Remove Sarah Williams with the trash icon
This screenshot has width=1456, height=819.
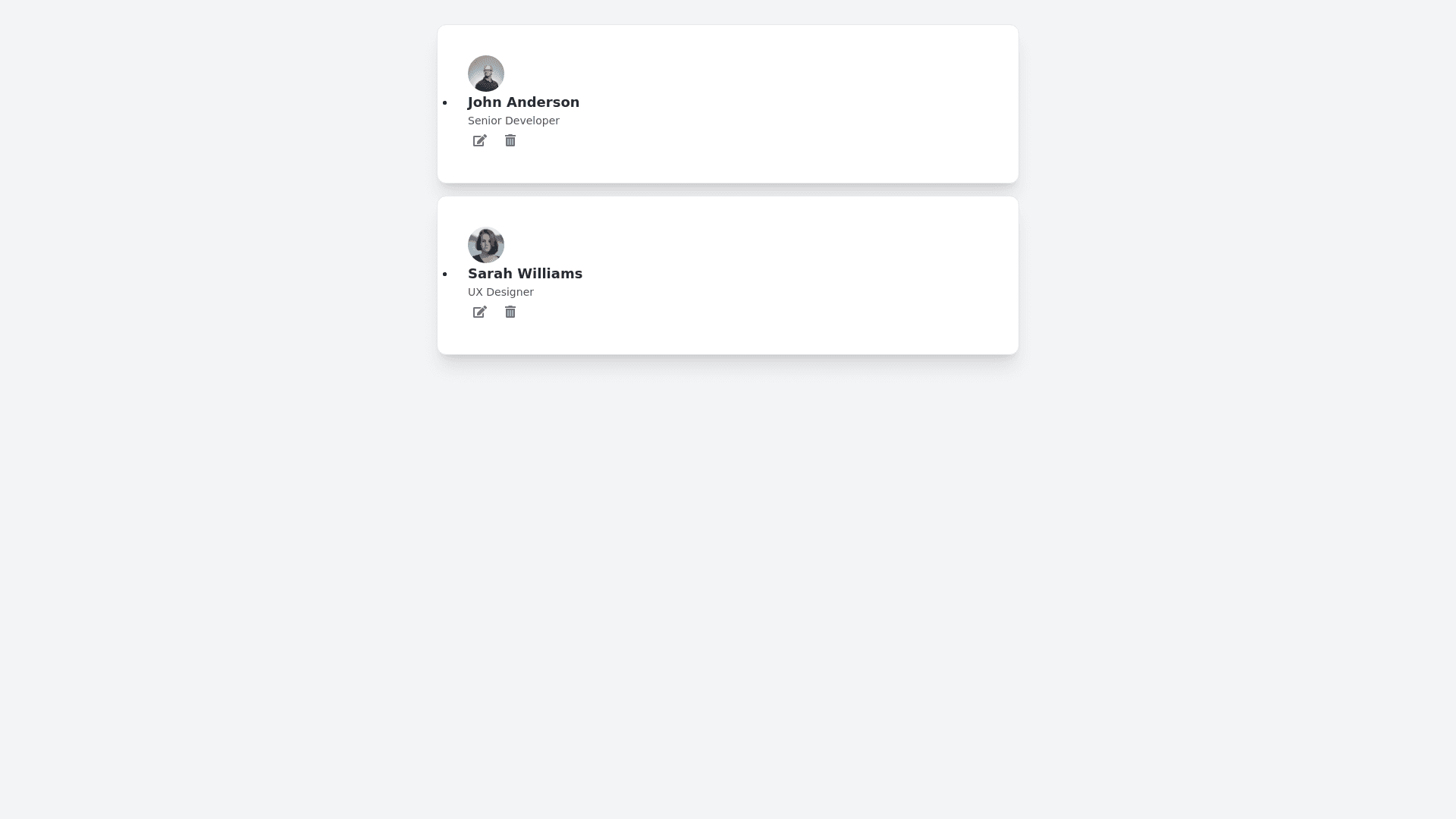[x=510, y=312]
